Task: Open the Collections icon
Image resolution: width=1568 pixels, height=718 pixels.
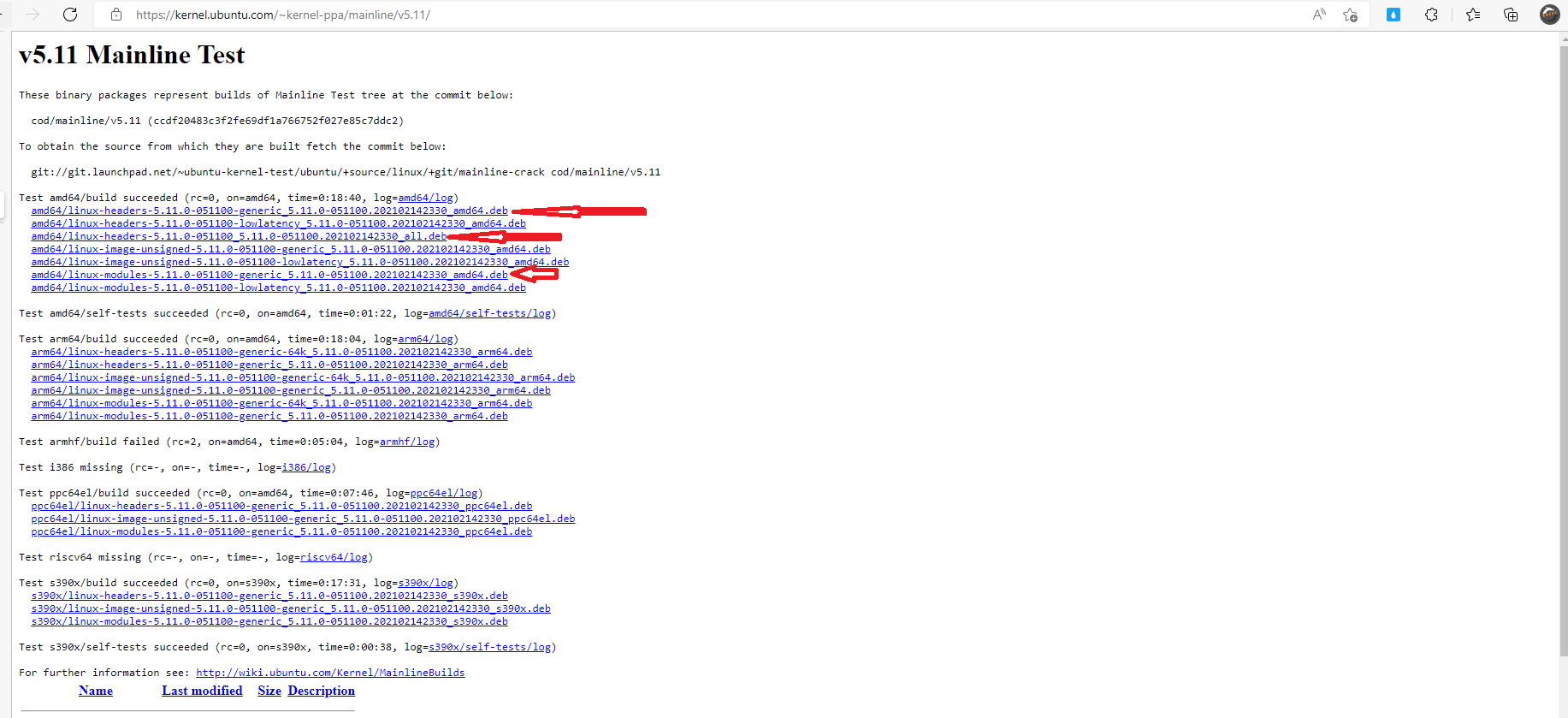Action: coord(1511,15)
